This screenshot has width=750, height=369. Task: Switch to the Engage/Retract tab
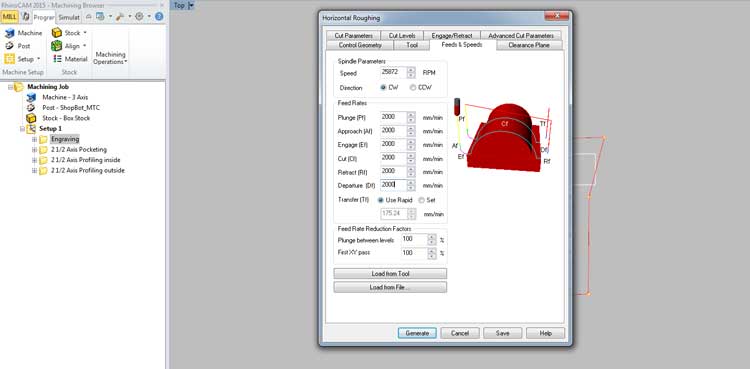pos(452,36)
